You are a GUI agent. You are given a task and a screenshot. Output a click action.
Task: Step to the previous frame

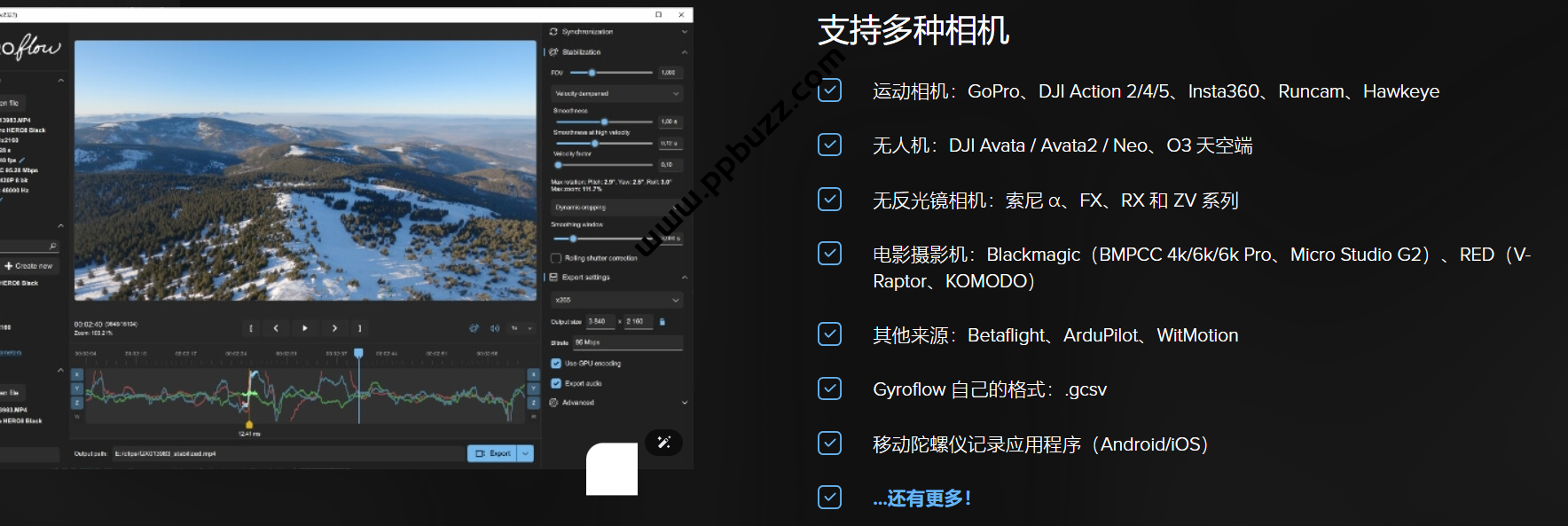[276, 328]
